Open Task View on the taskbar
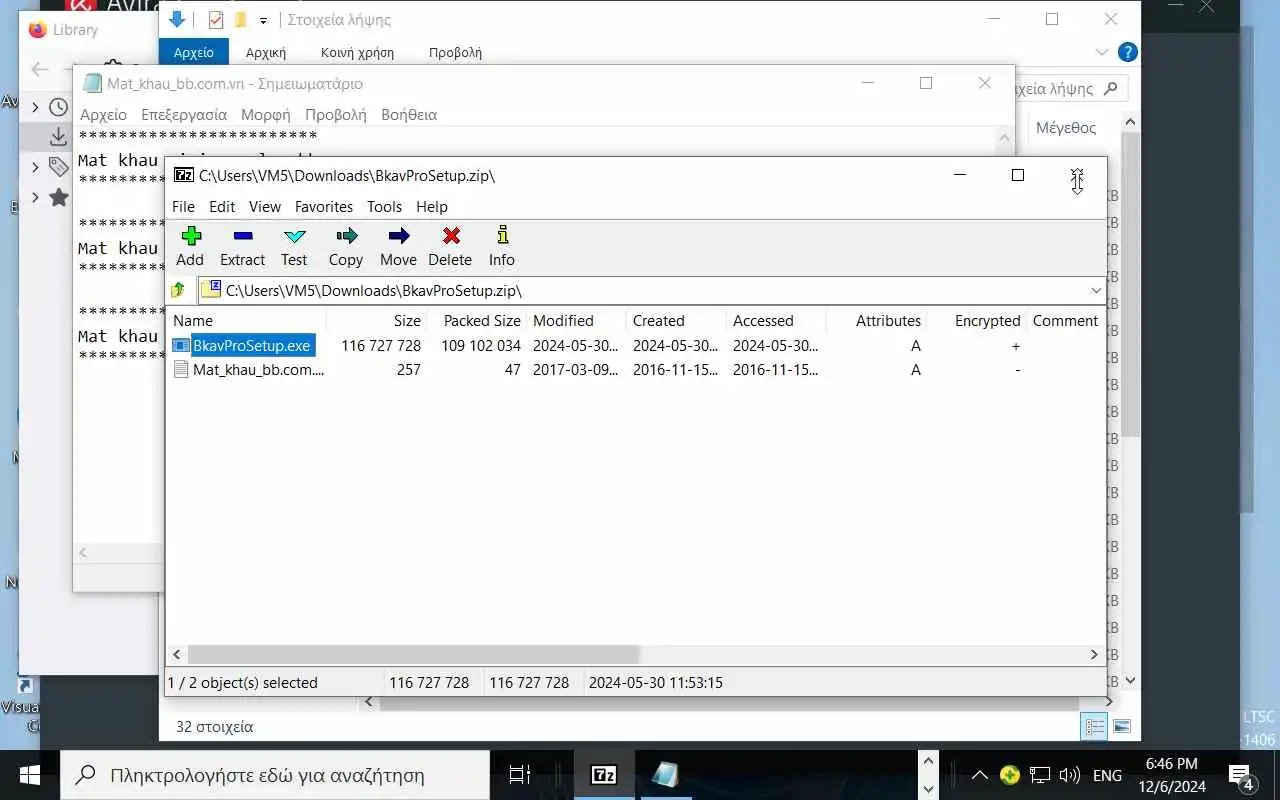The image size is (1280, 800). point(520,775)
